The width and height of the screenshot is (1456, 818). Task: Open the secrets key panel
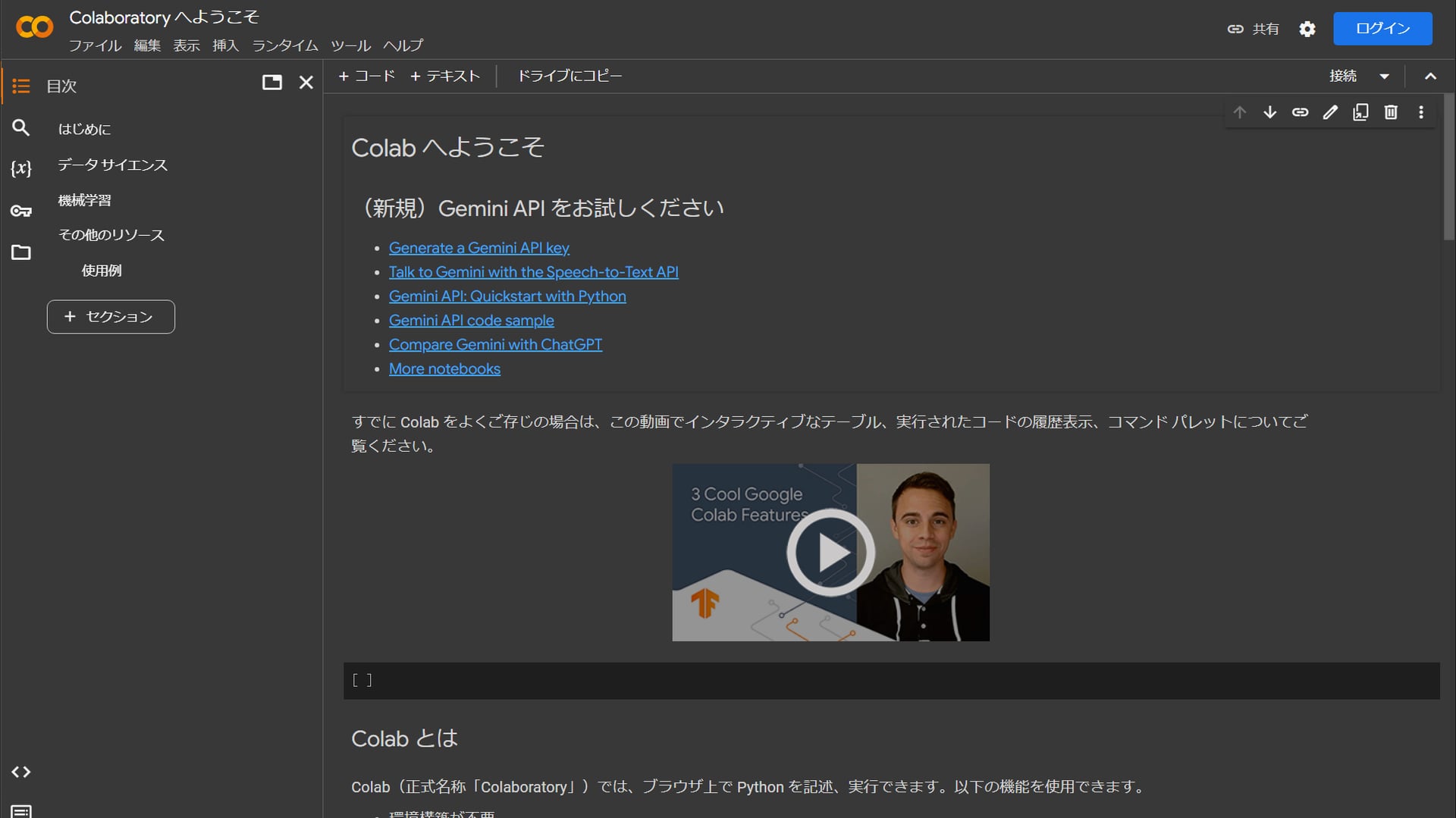tap(21, 211)
